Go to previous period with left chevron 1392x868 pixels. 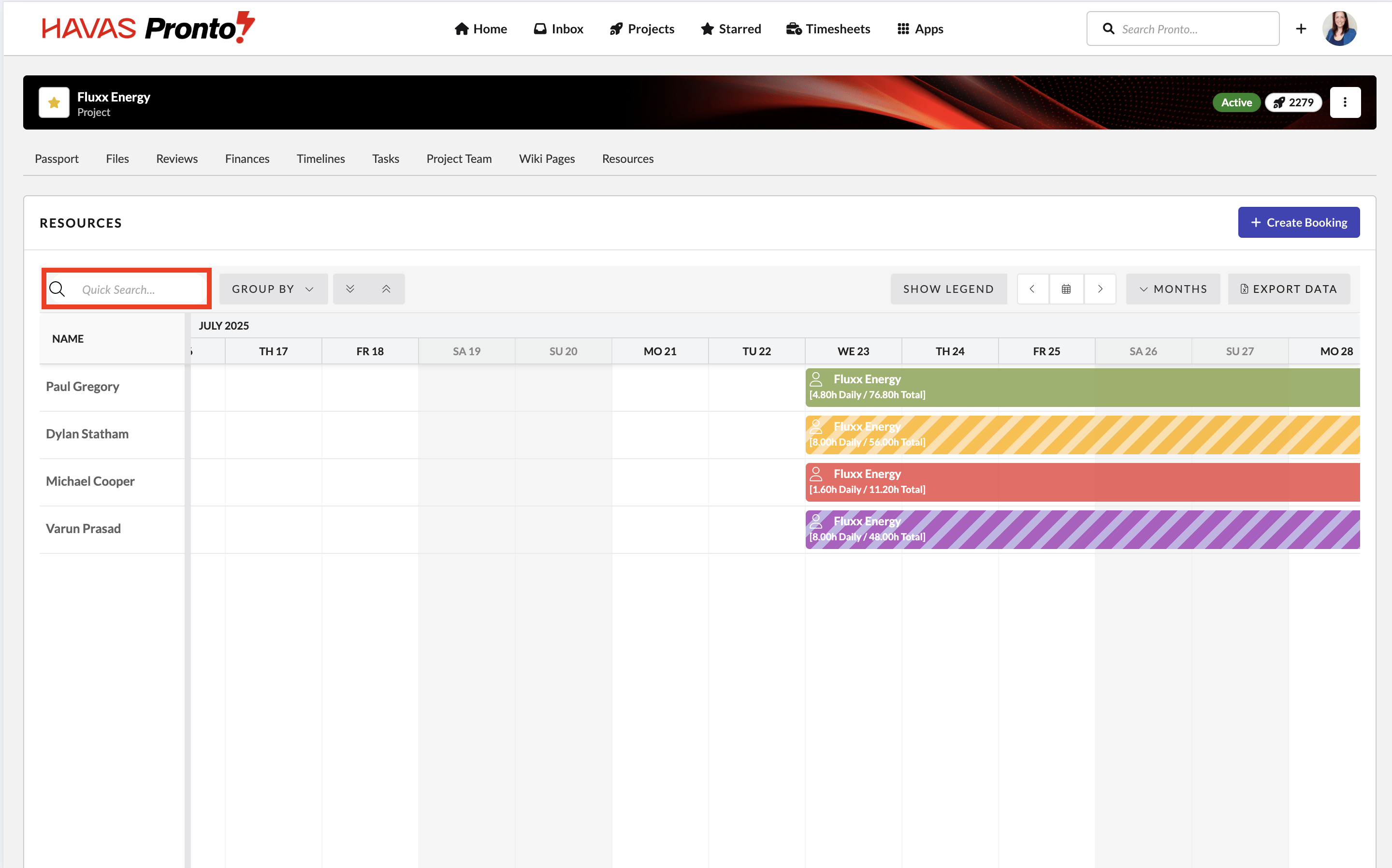point(1032,289)
